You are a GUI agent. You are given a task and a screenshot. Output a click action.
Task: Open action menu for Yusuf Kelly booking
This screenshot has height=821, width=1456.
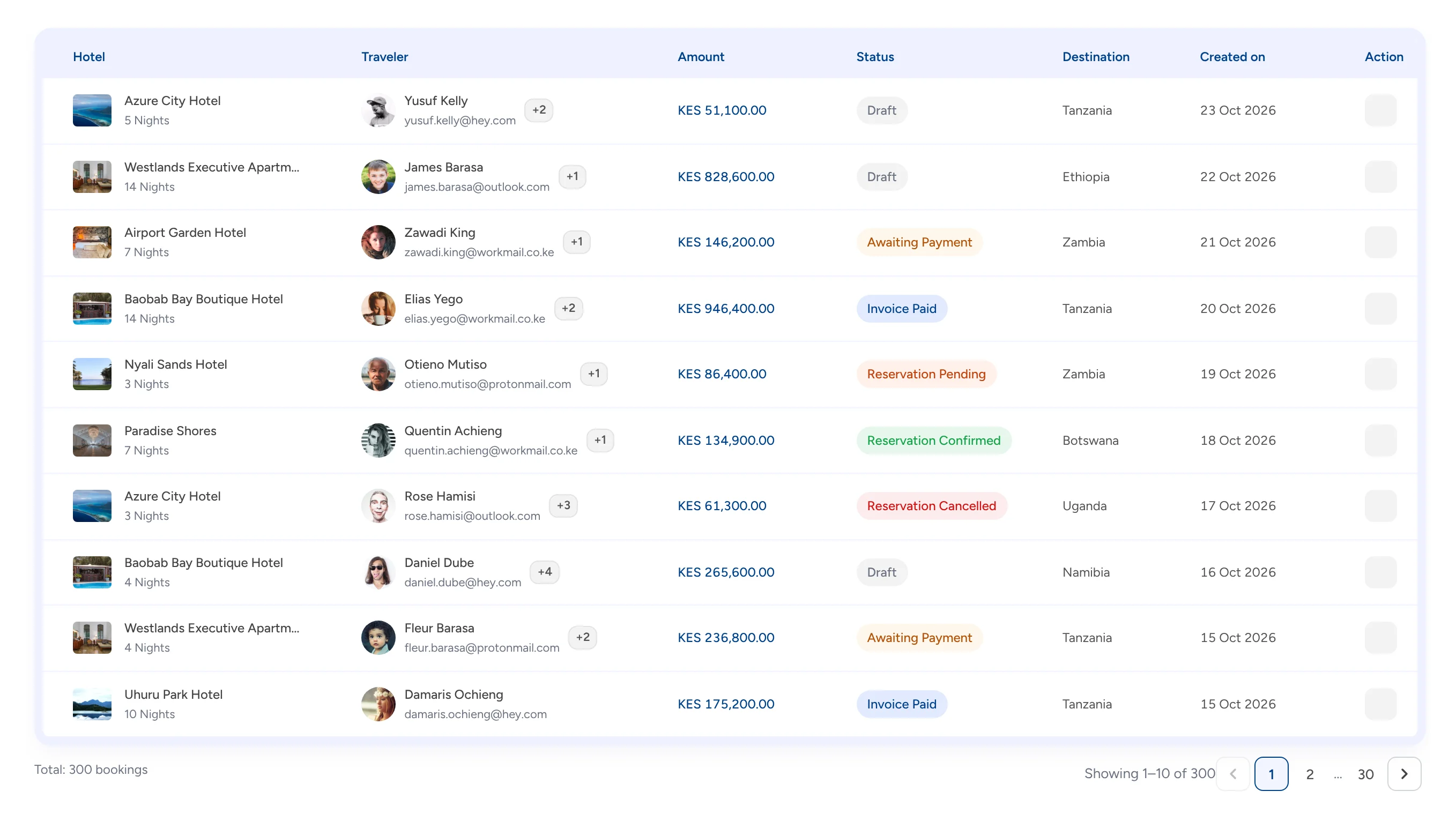tap(1380, 110)
